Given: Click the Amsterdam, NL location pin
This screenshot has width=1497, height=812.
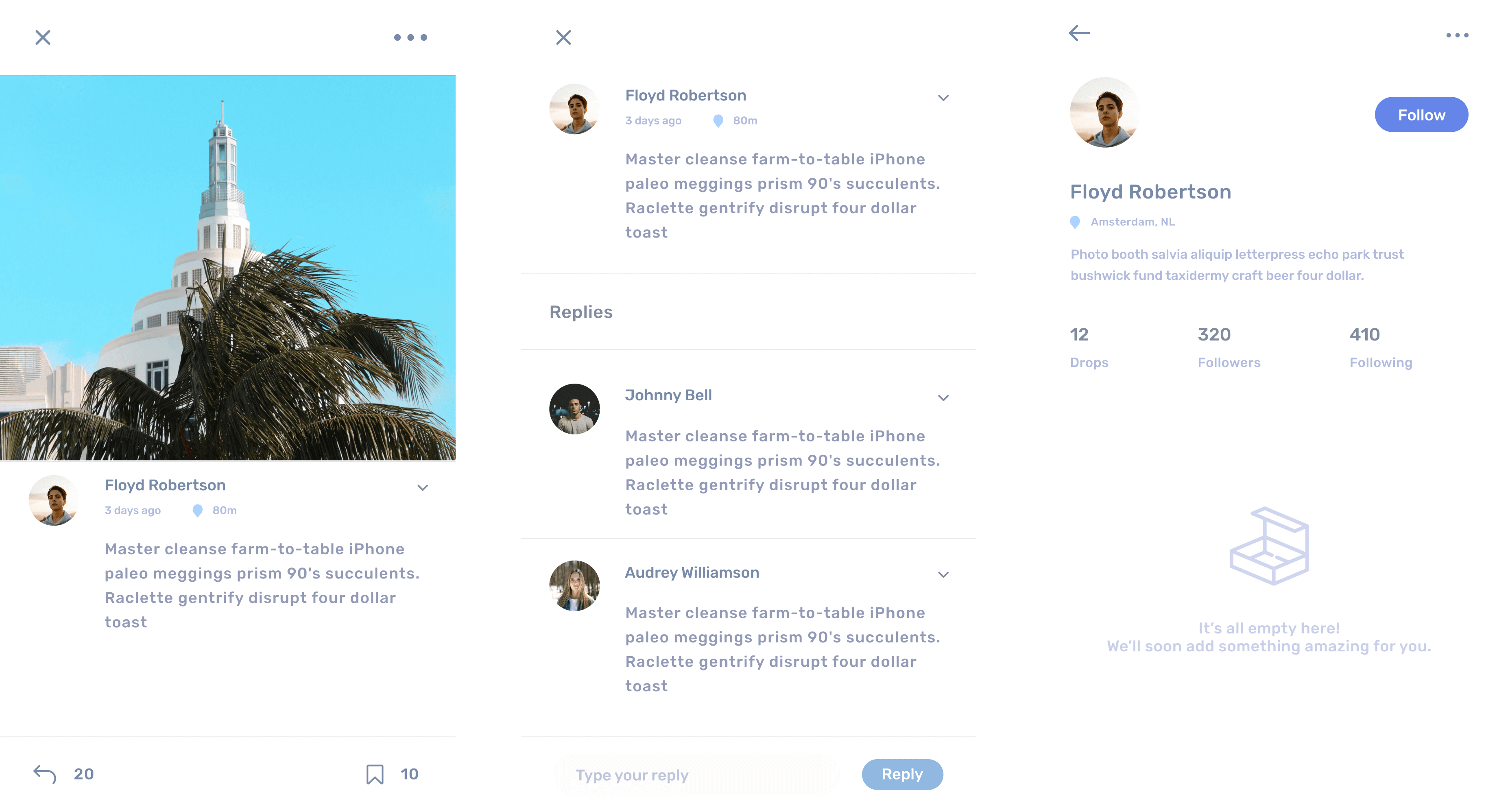Looking at the screenshot, I should click(1075, 222).
